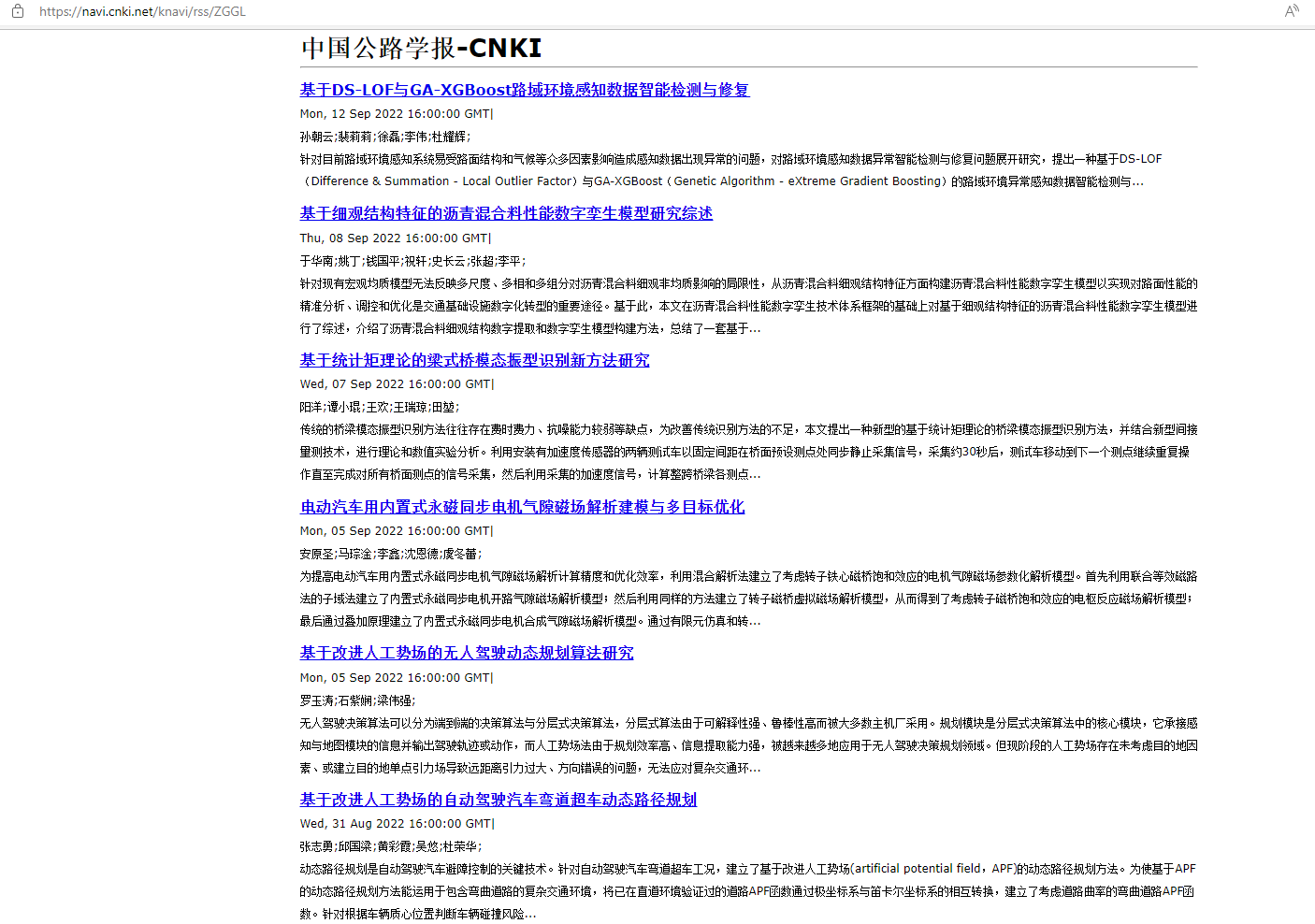This screenshot has height=924, width=1315.
Task: Click the lock icon beside the URL
Action: pos(17,13)
